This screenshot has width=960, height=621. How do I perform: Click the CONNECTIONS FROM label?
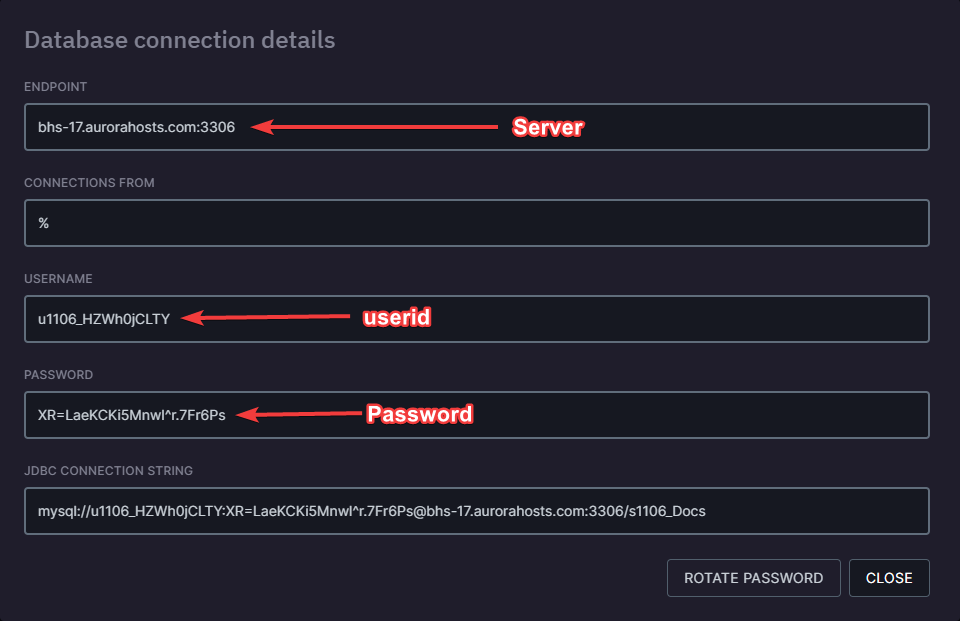coord(90,183)
